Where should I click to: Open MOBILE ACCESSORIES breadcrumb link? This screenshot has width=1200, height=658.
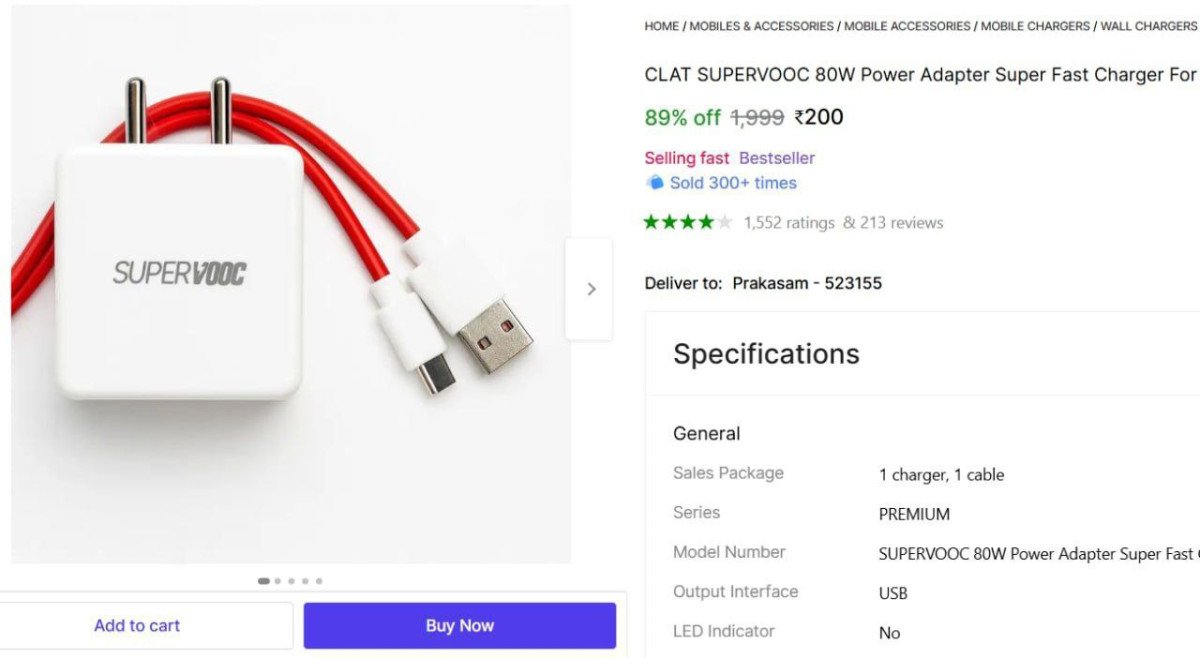[x=907, y=26]
